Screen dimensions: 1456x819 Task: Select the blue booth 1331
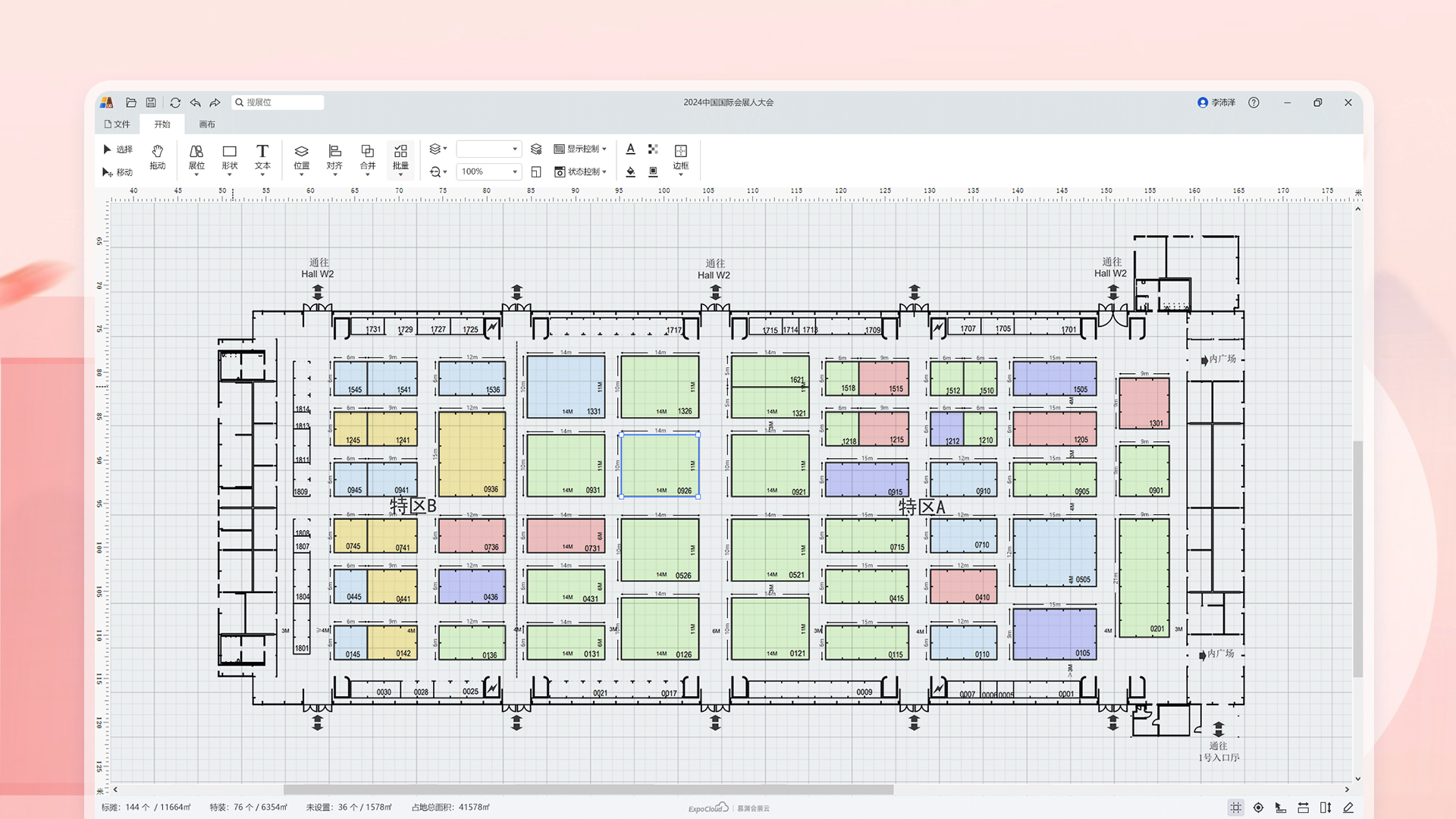point(566,387)
